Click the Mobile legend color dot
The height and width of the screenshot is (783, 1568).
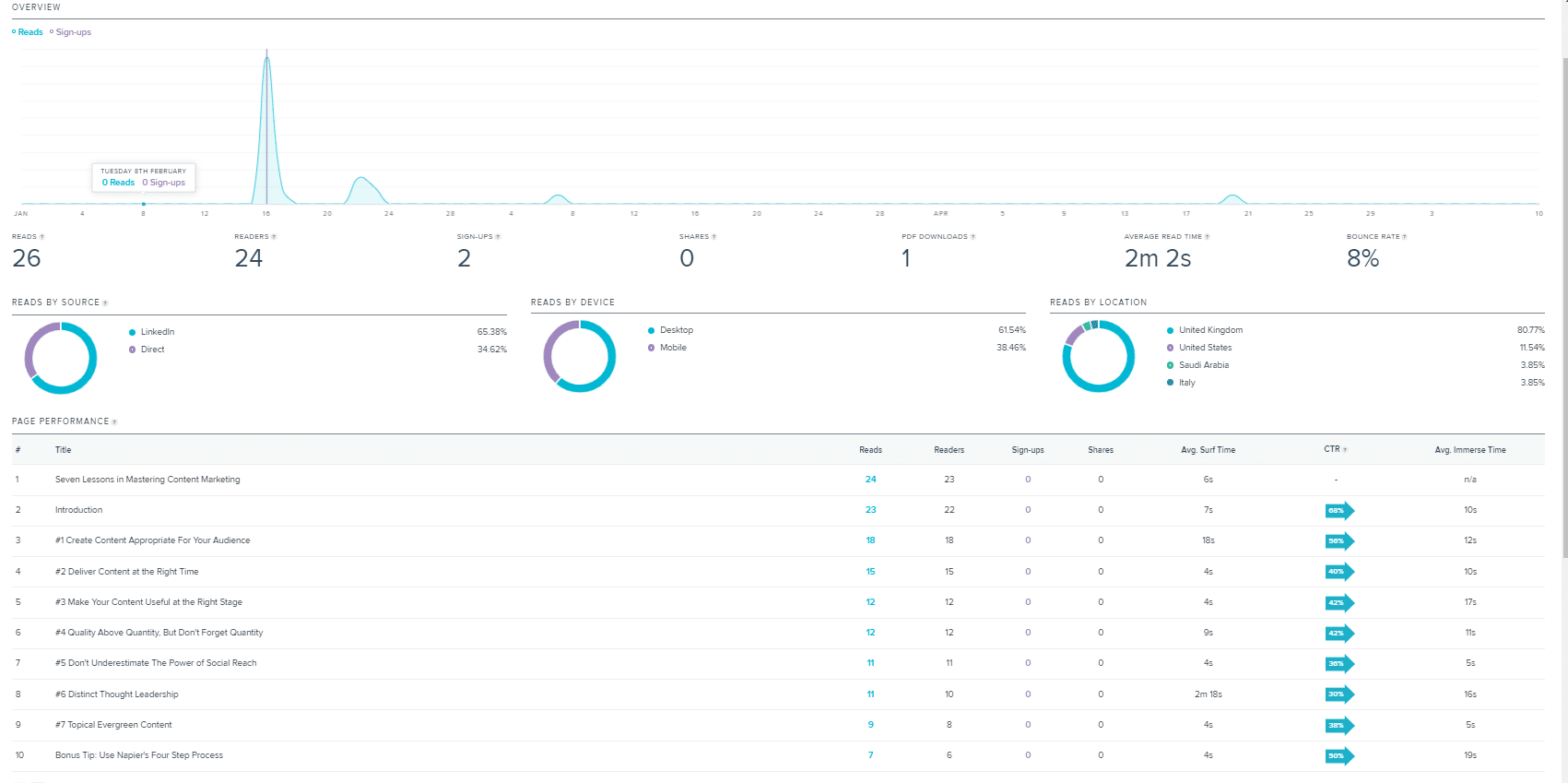pyautogui.click(x=652, y=348)
